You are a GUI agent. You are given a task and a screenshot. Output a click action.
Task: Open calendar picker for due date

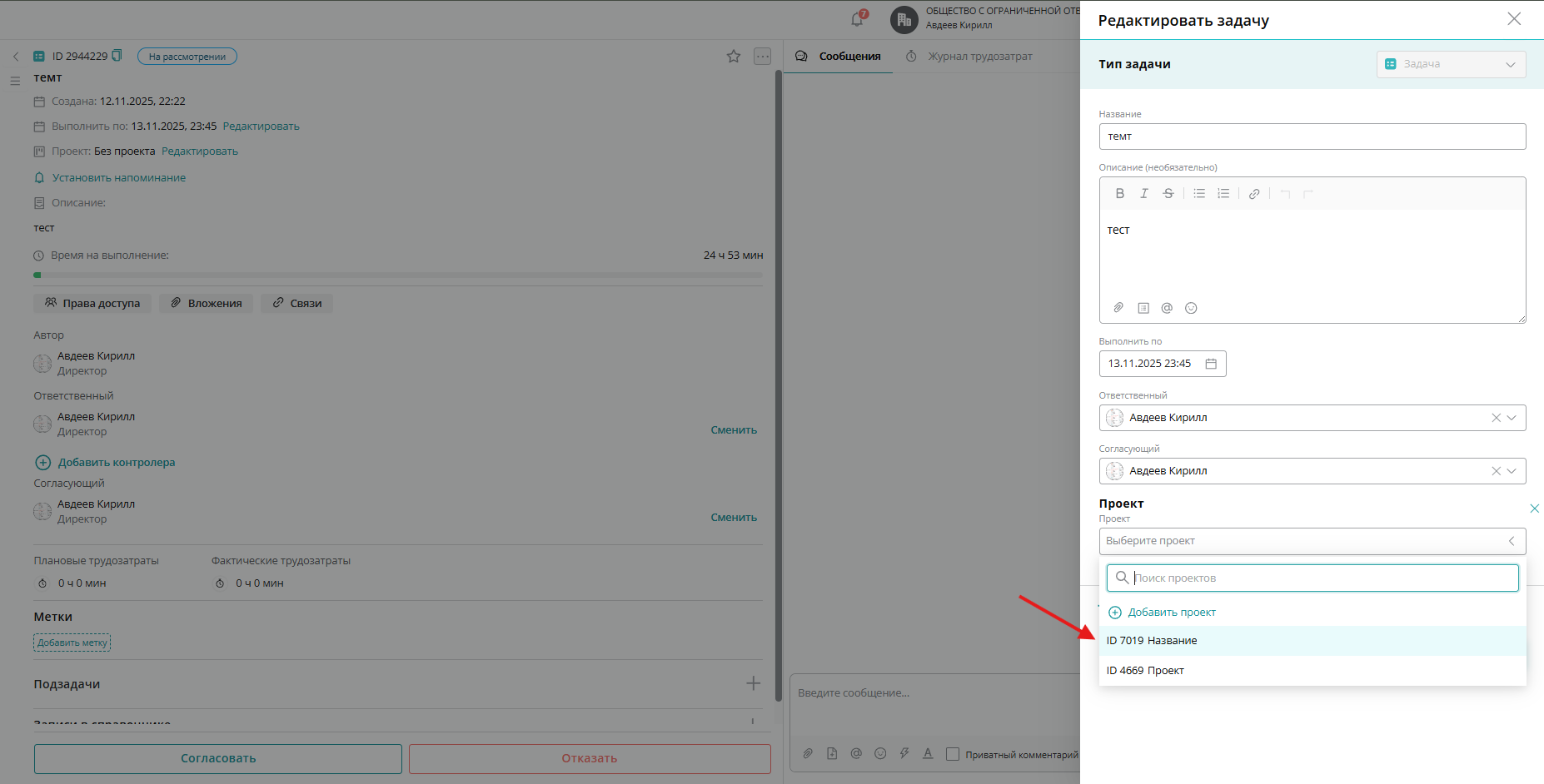[1211, 364]
